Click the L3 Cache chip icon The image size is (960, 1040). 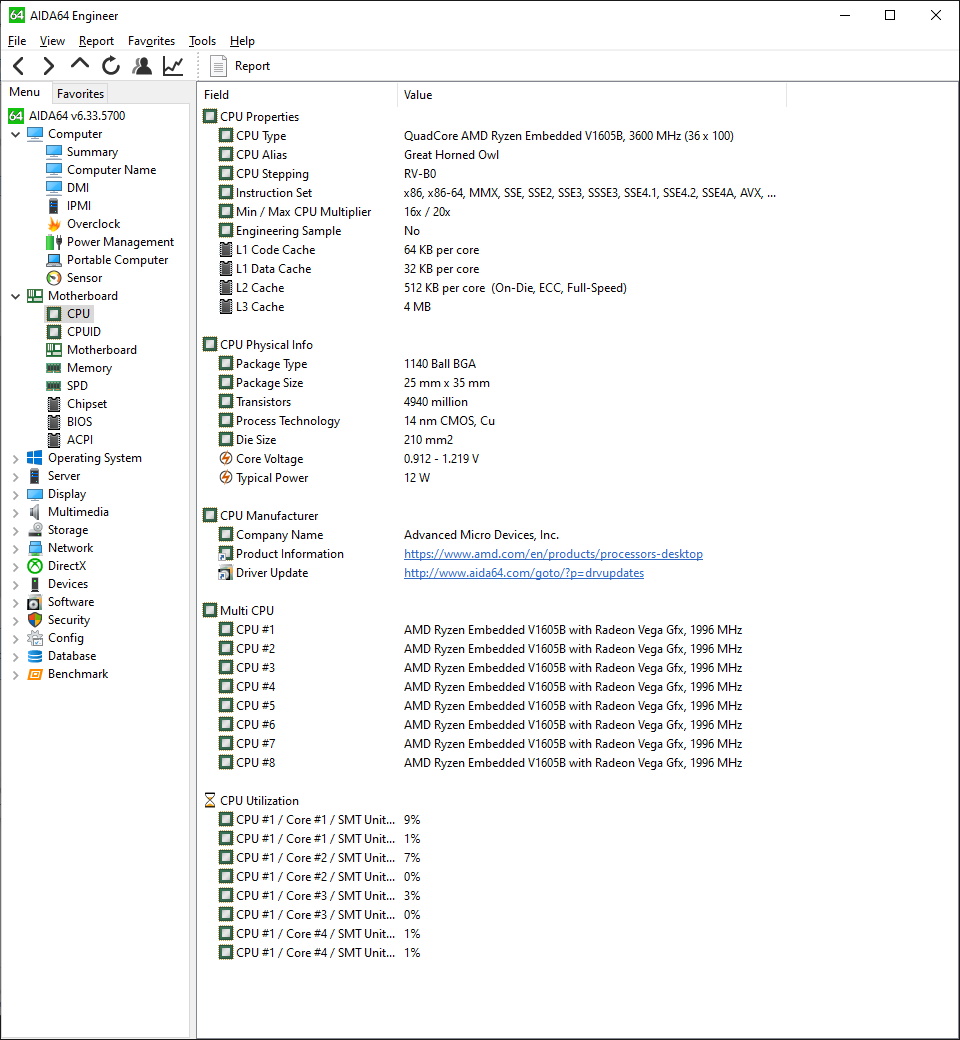pos(226,307)
